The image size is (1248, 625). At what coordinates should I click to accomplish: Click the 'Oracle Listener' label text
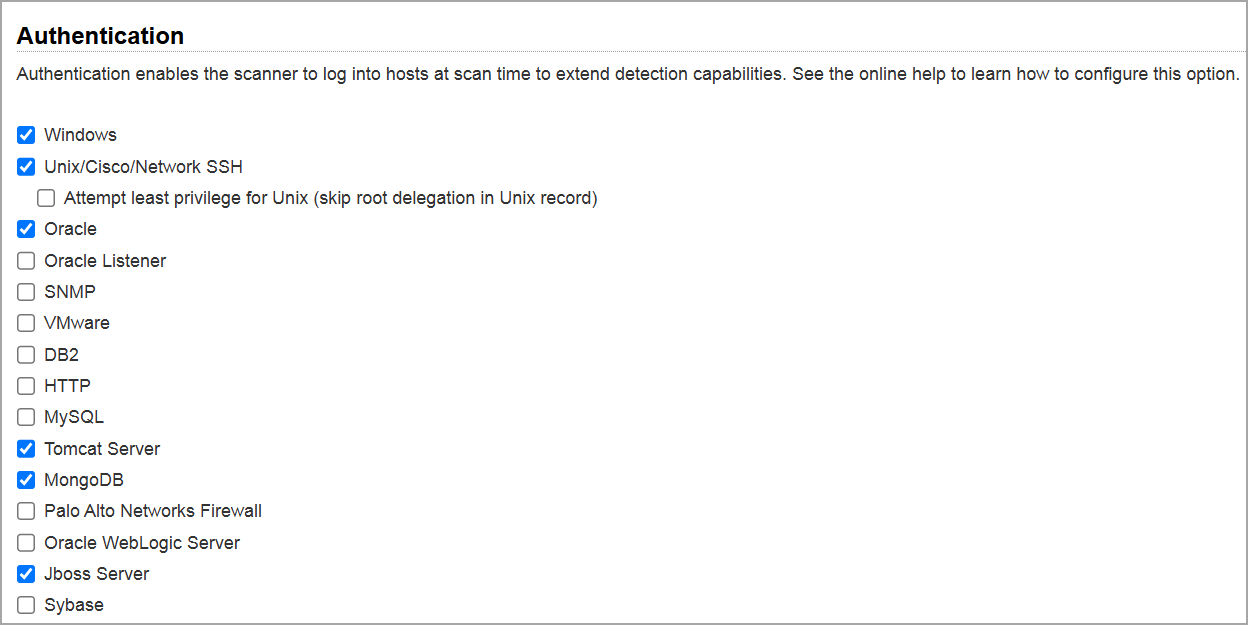coord(104,260)
